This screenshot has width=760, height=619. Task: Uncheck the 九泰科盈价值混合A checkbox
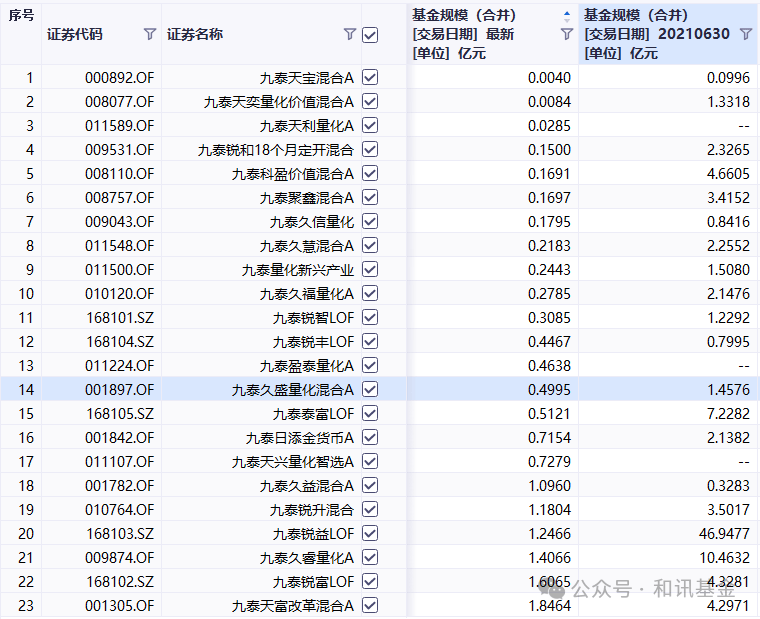(x=370, y=173)
